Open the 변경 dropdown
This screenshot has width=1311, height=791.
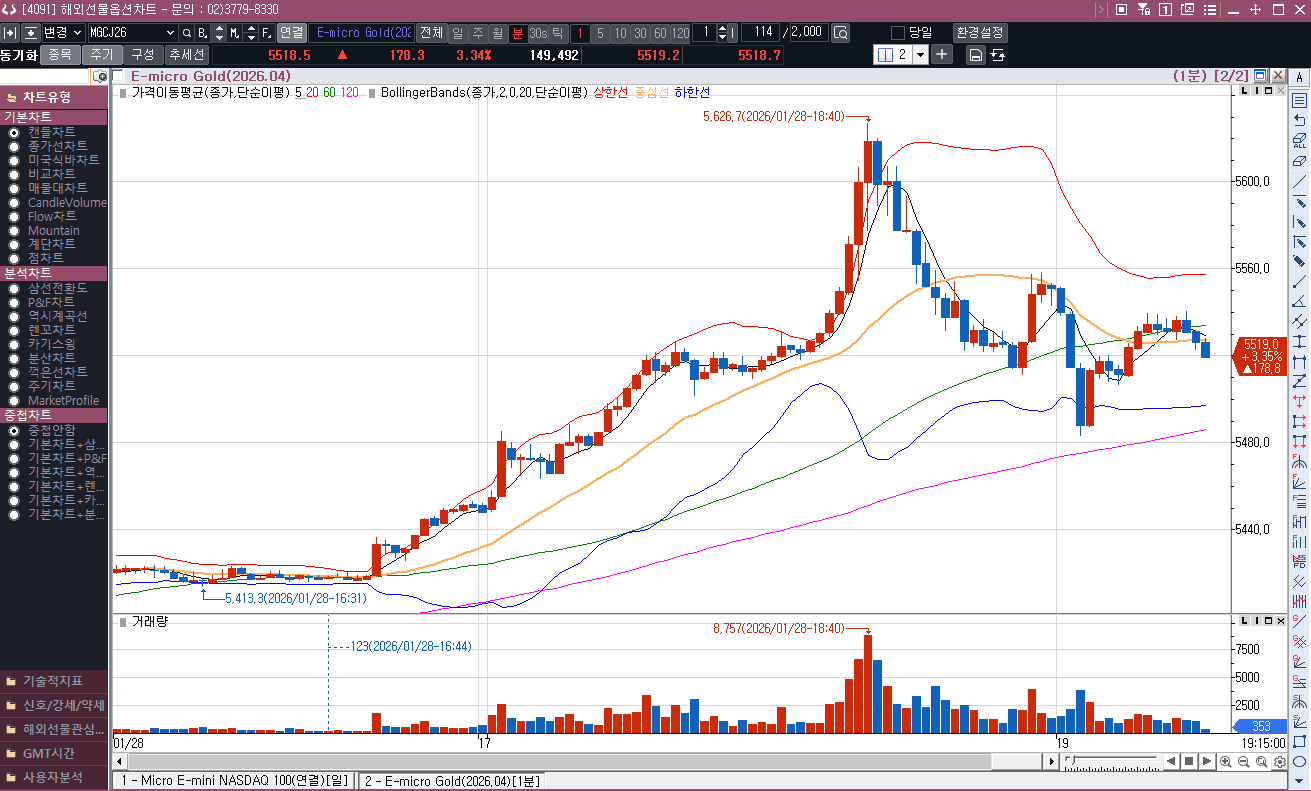pos(77,33)
